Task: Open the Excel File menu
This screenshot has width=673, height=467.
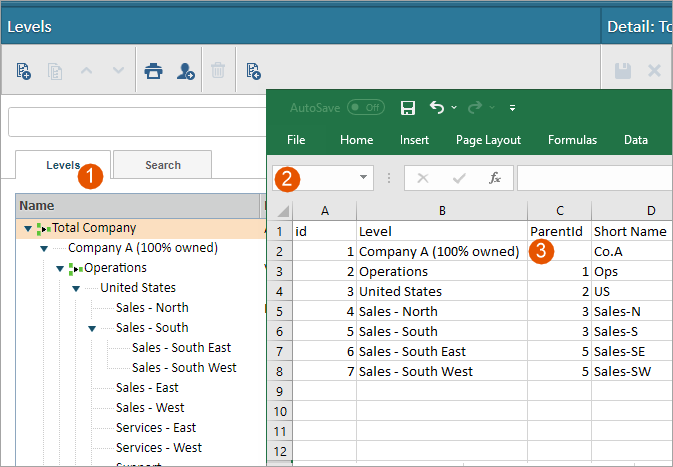Action: (x=296, y=140)
